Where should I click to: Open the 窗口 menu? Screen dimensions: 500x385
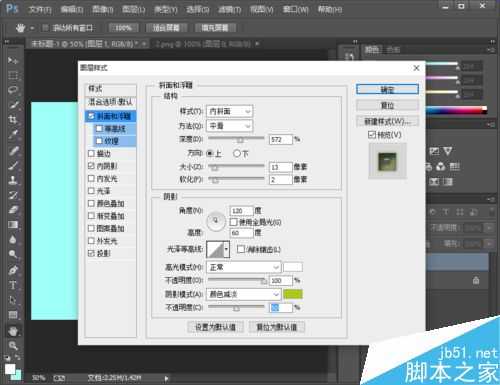(x=296, y=9)
